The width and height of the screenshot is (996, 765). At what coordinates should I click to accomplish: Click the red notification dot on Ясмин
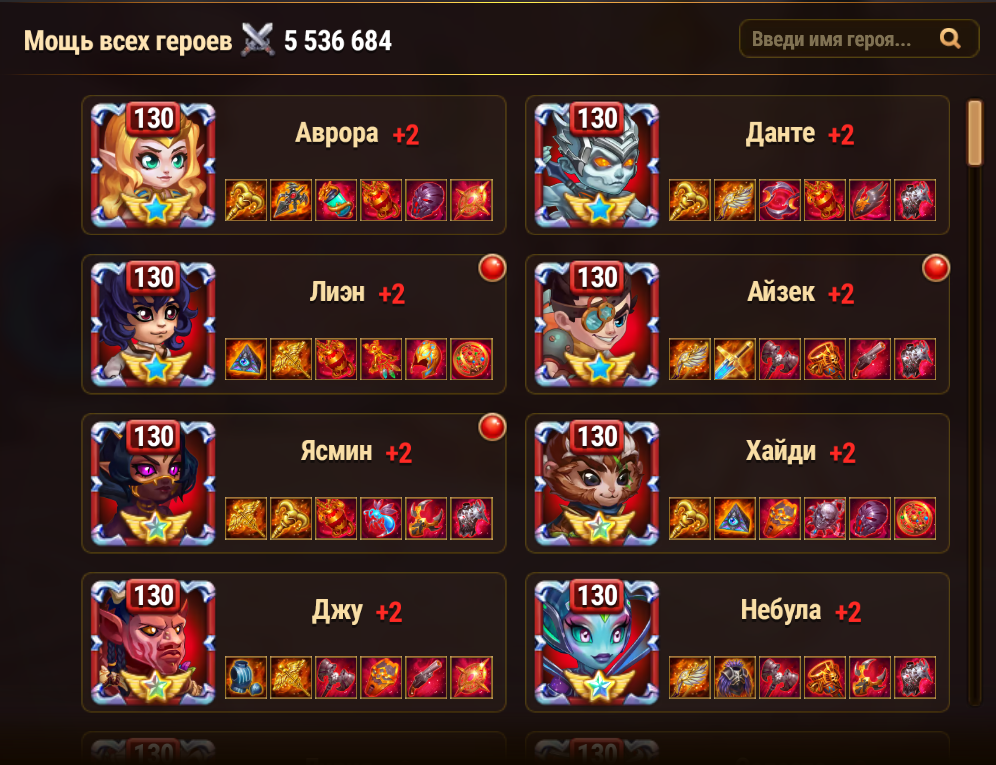point(492,427)
